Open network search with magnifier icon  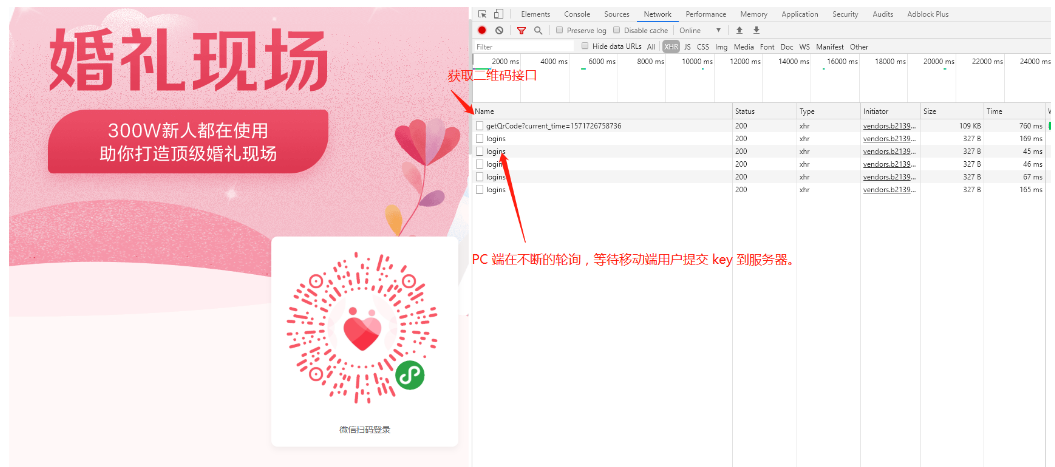click(538, 30)
